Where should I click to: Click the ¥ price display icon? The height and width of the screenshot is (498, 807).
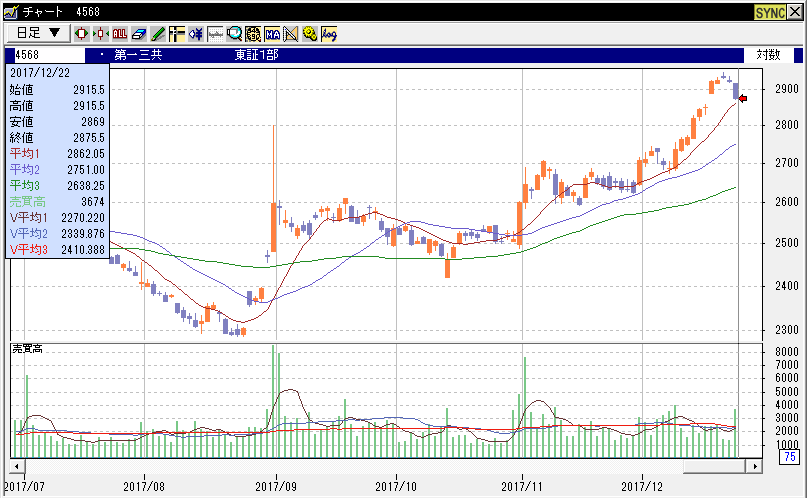click(x=196, y=33)
